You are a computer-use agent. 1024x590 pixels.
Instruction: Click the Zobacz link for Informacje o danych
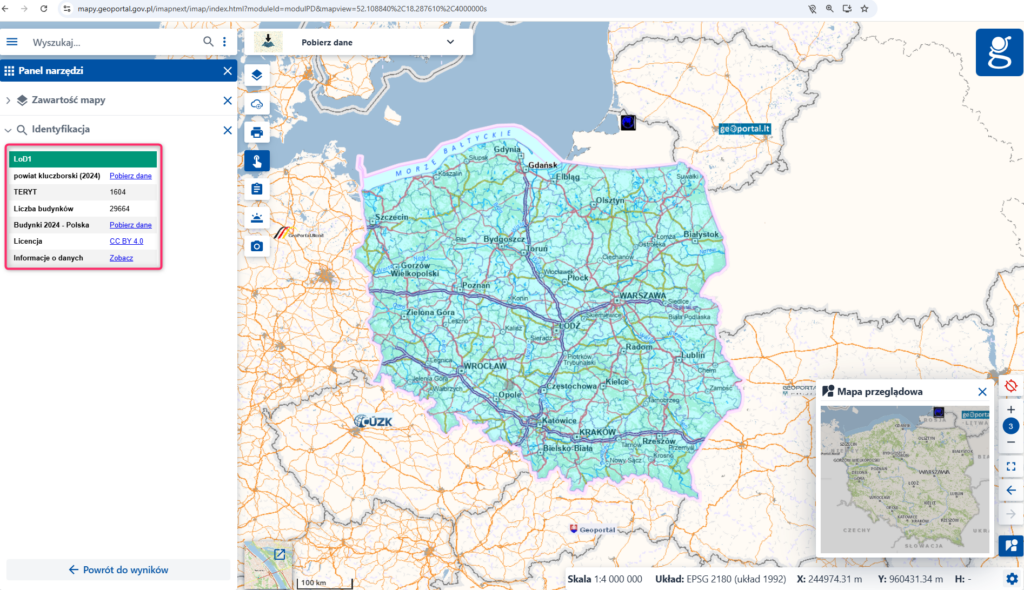point(121,258)
